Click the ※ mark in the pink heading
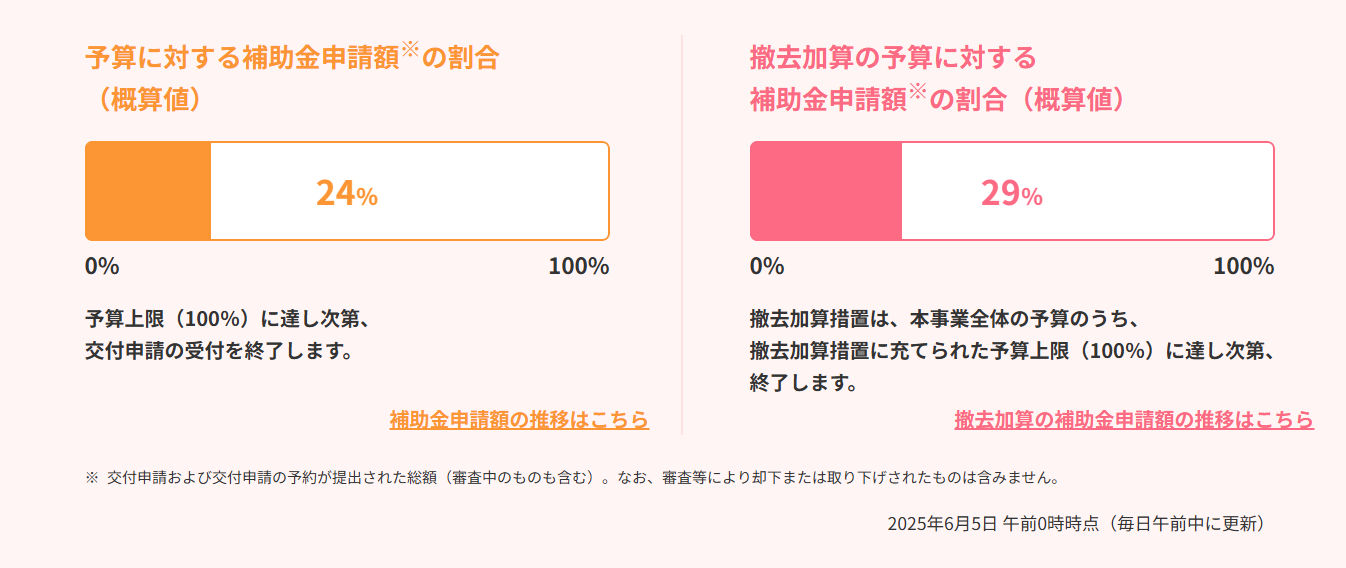This screenshot has height=568, width=1346. [919, 92]
